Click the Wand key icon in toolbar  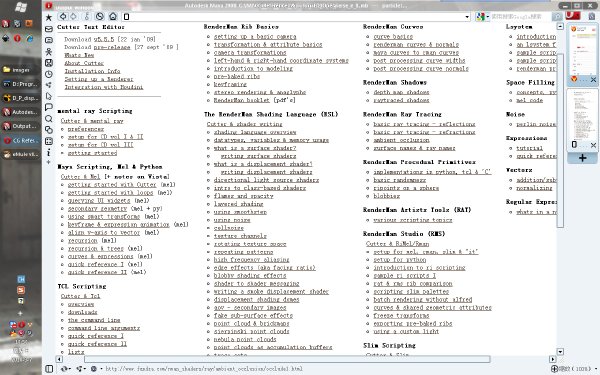[x=87, y=16]
